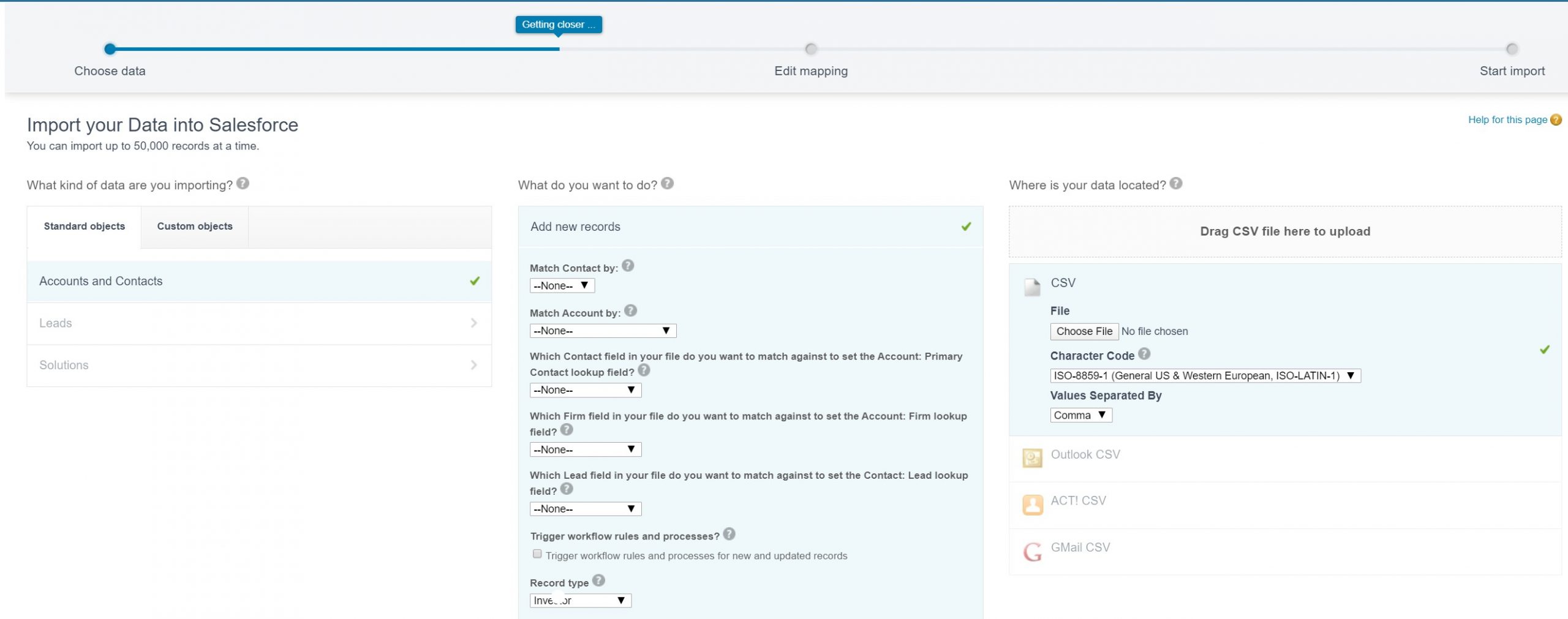
Task: Click the Choose File button
Action: (1084, 331)
